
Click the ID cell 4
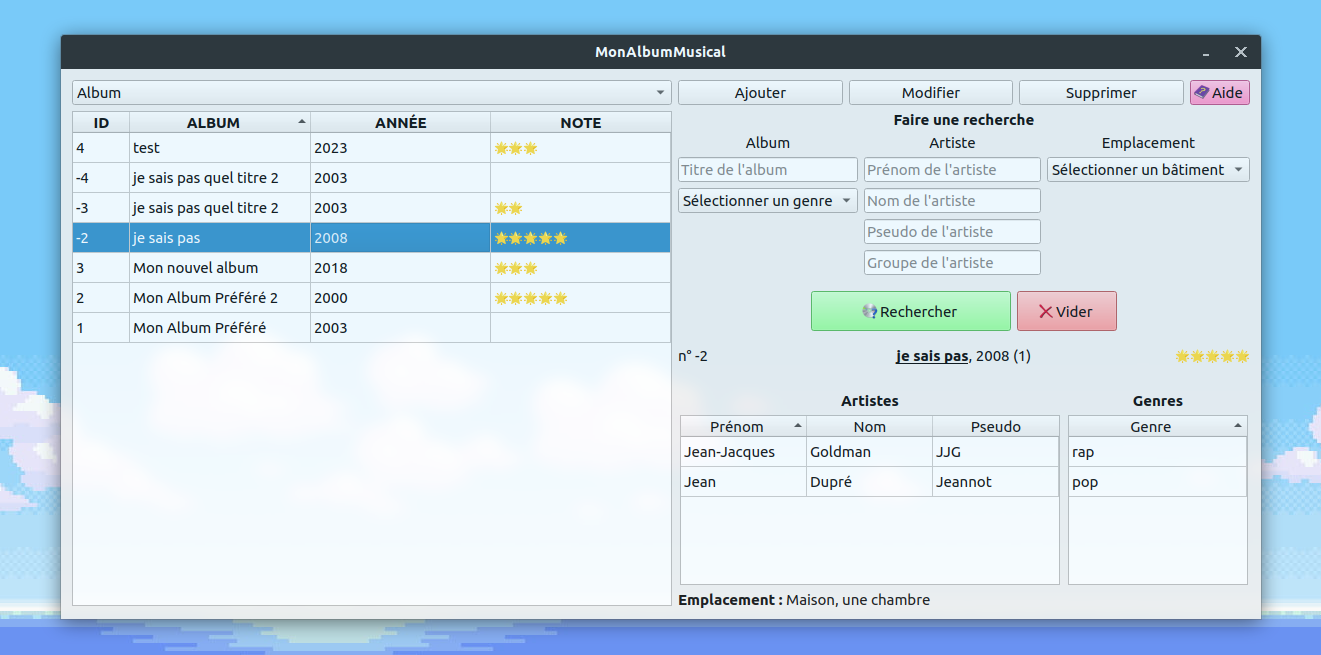tap(101, 148)
